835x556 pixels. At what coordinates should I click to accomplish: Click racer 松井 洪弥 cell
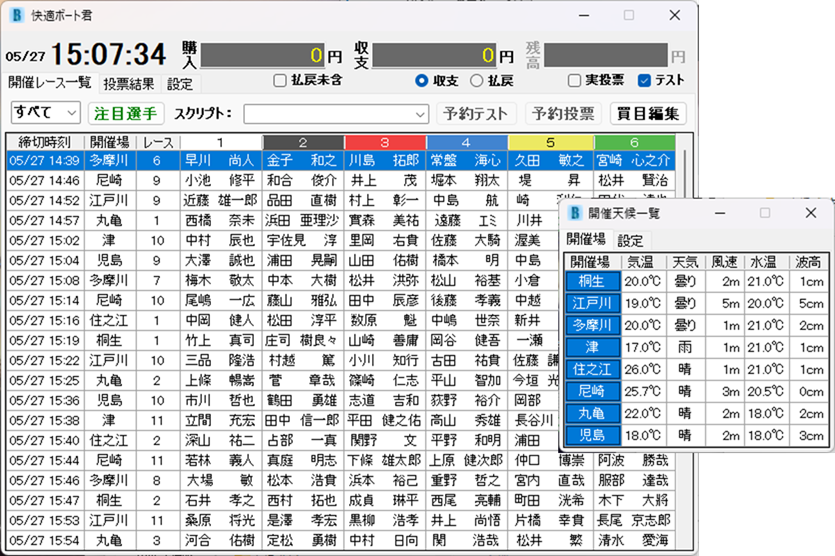(385, 281)
